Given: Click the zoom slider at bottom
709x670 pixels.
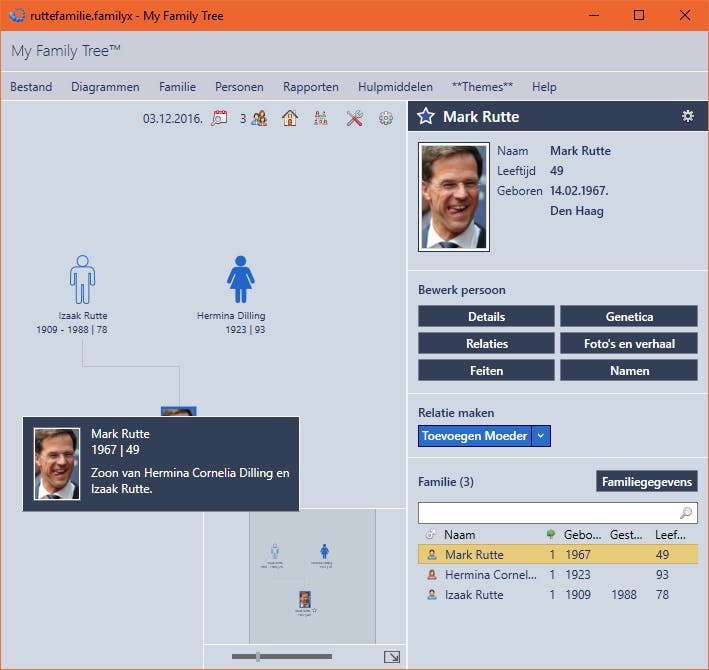Looking at the screenshot, I should [x=282, y=656].
